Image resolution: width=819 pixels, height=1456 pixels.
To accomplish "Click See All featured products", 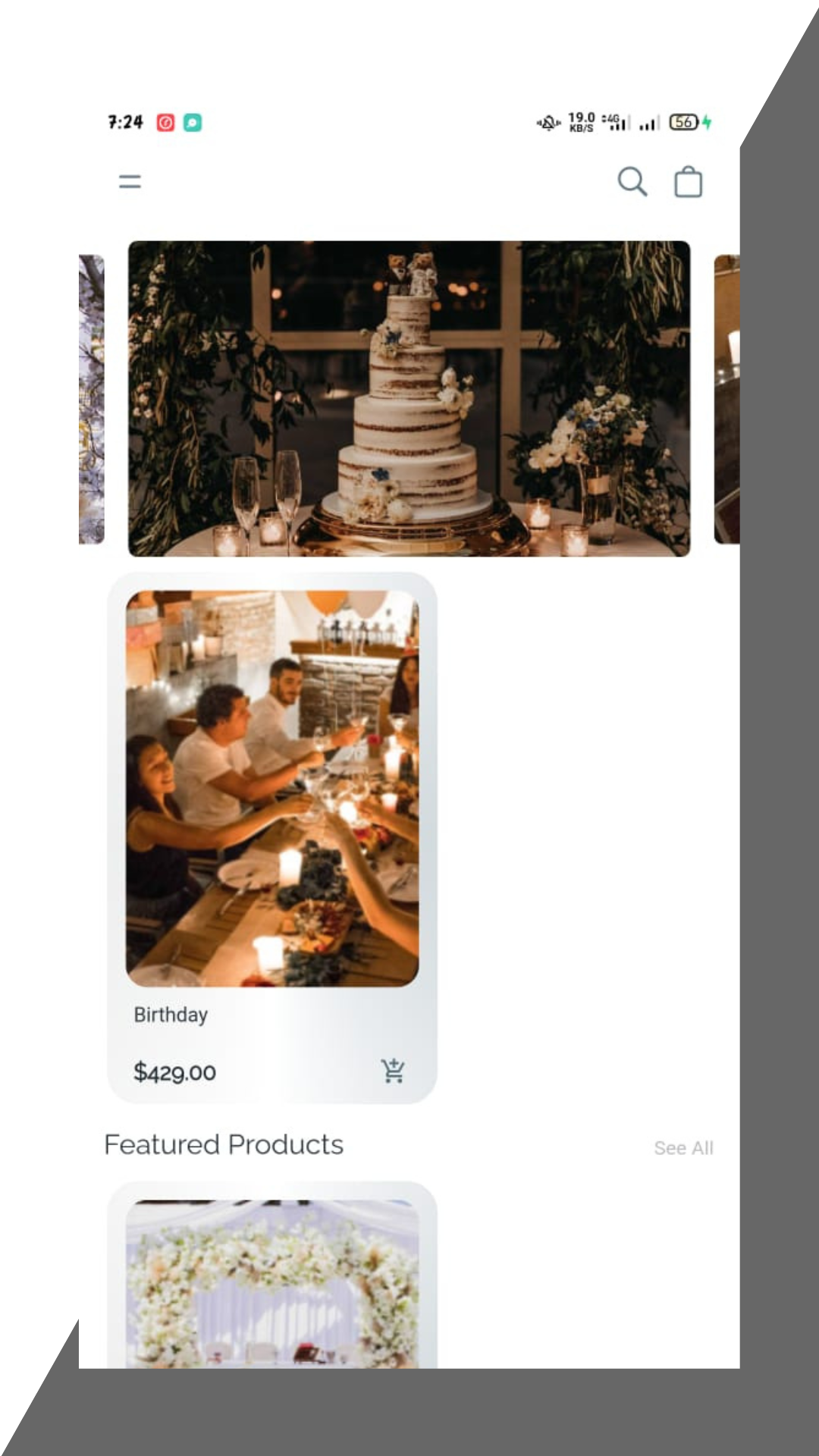I will [683, 1148].
